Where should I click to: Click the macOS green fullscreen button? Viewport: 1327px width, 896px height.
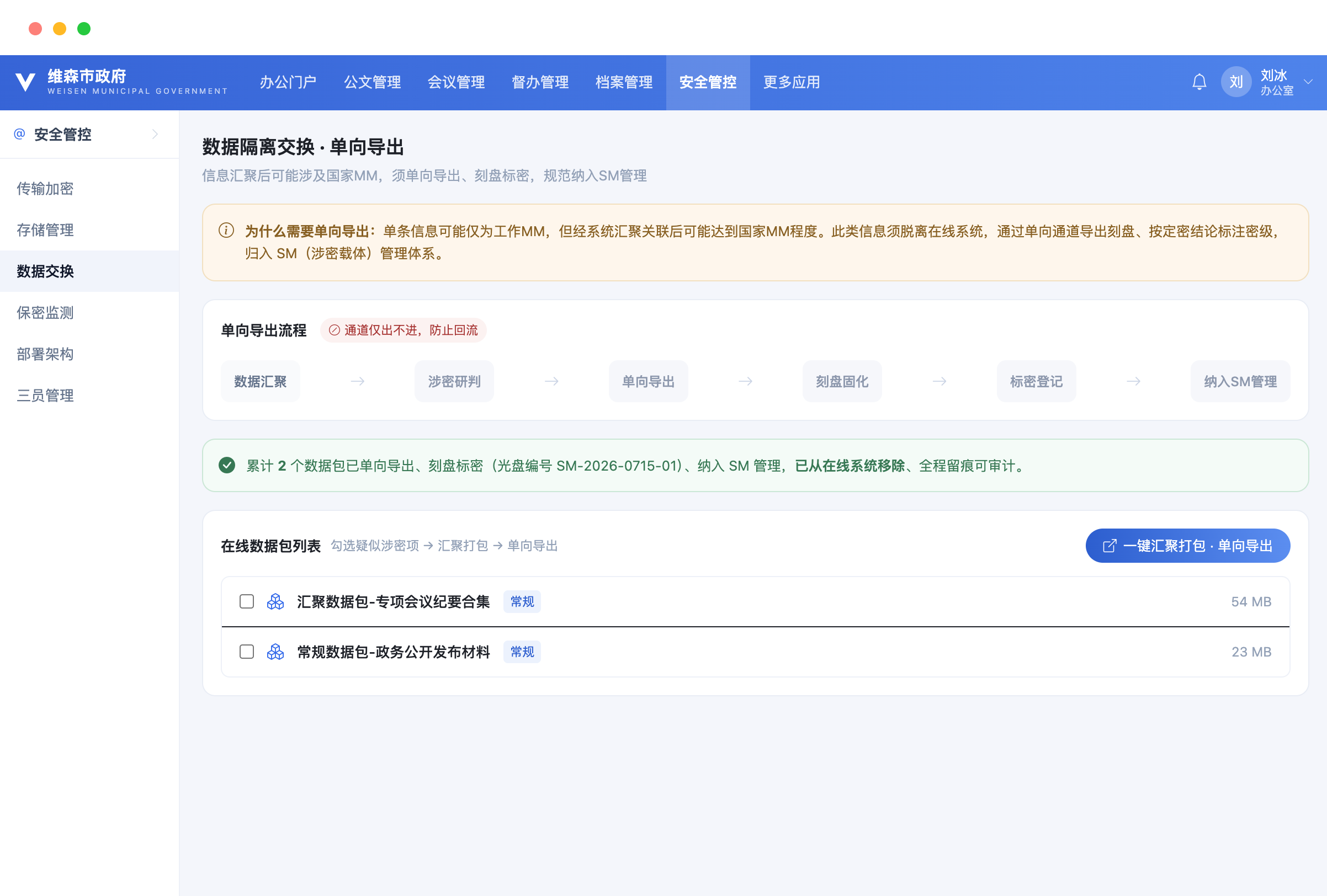(84, 29)
